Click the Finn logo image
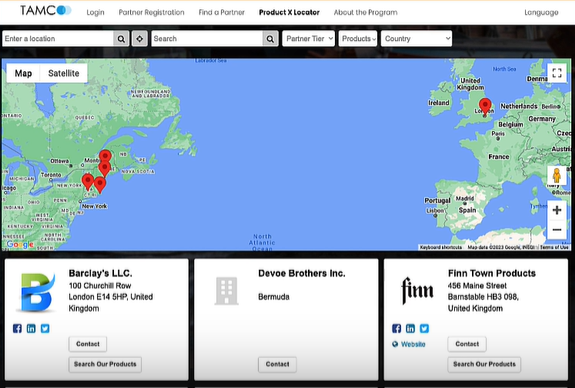This screenshot has height=388, width=575. click(x=417, y=291)
